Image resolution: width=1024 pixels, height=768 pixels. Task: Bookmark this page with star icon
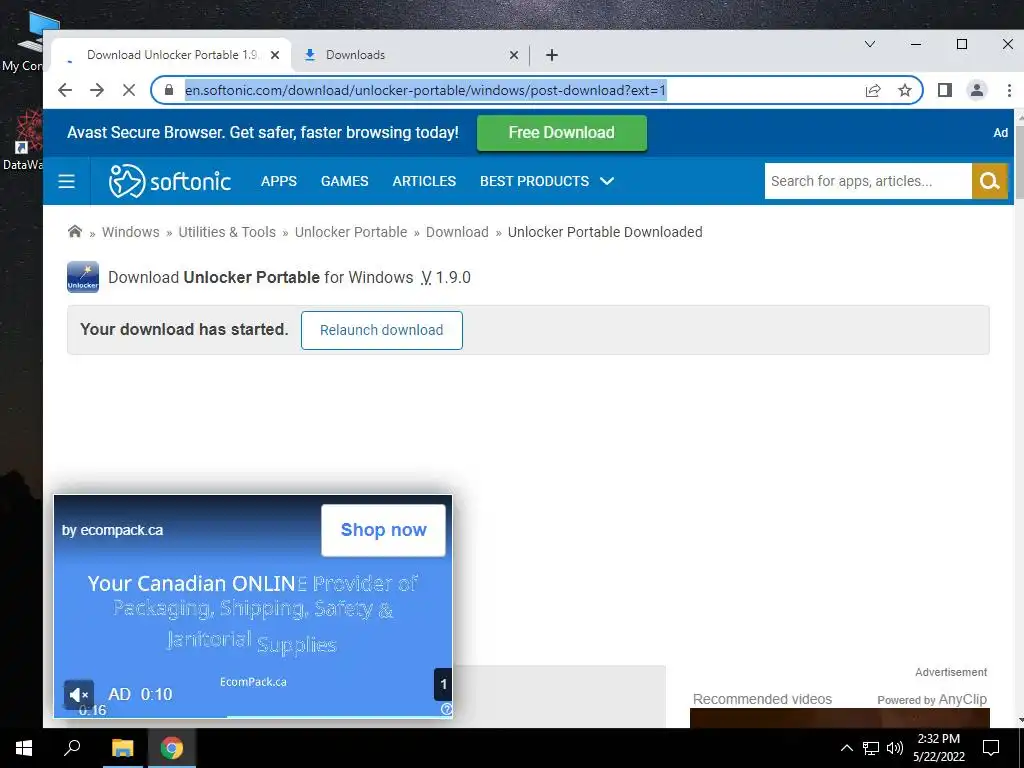pyautogui.click(x=904, y=90)
